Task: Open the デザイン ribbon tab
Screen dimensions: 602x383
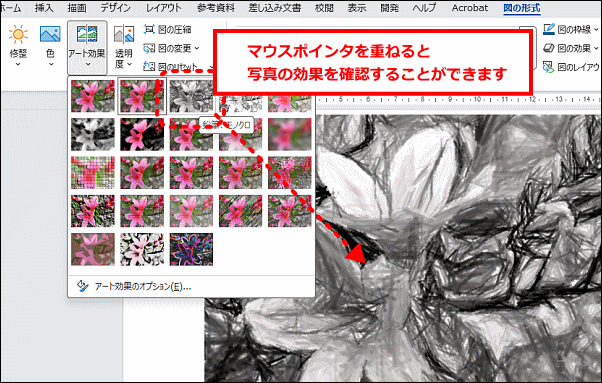Action: [x=116, y=8]
